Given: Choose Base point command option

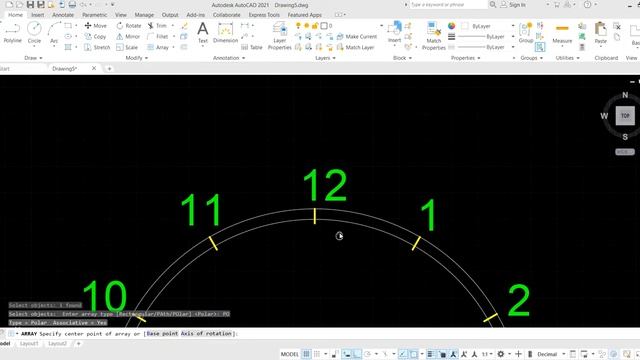Looking at the screenshot, I should click(x=162, y=333).
